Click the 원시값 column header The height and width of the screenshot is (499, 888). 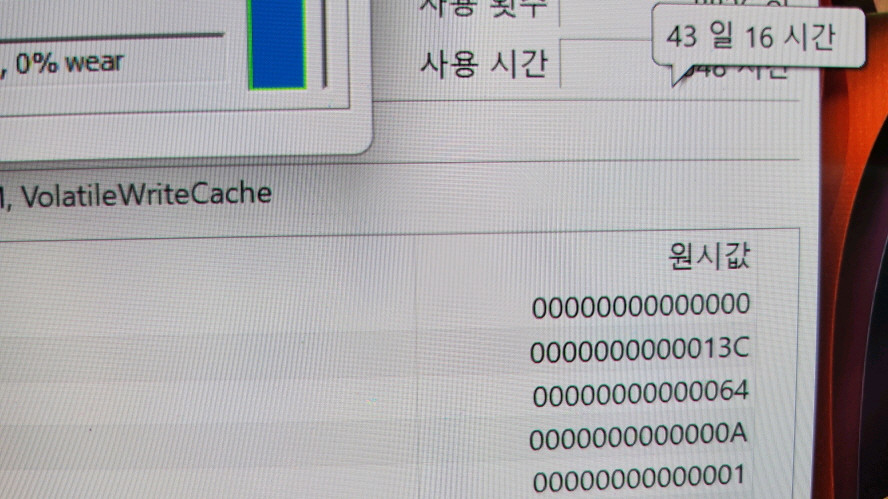709,257
